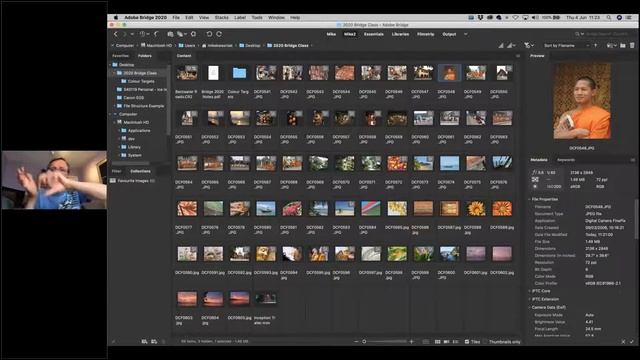
Task: Switch to Libraries workspace
Action: pyautogui.click(x=400, y=34)
